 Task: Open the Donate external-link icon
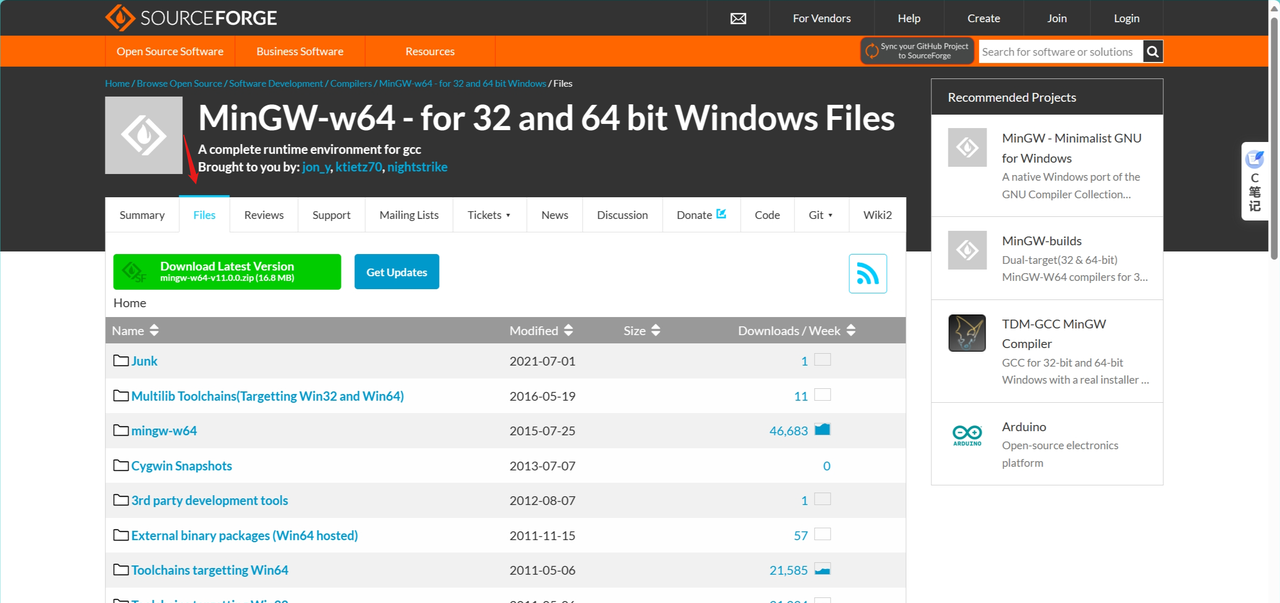721,214
